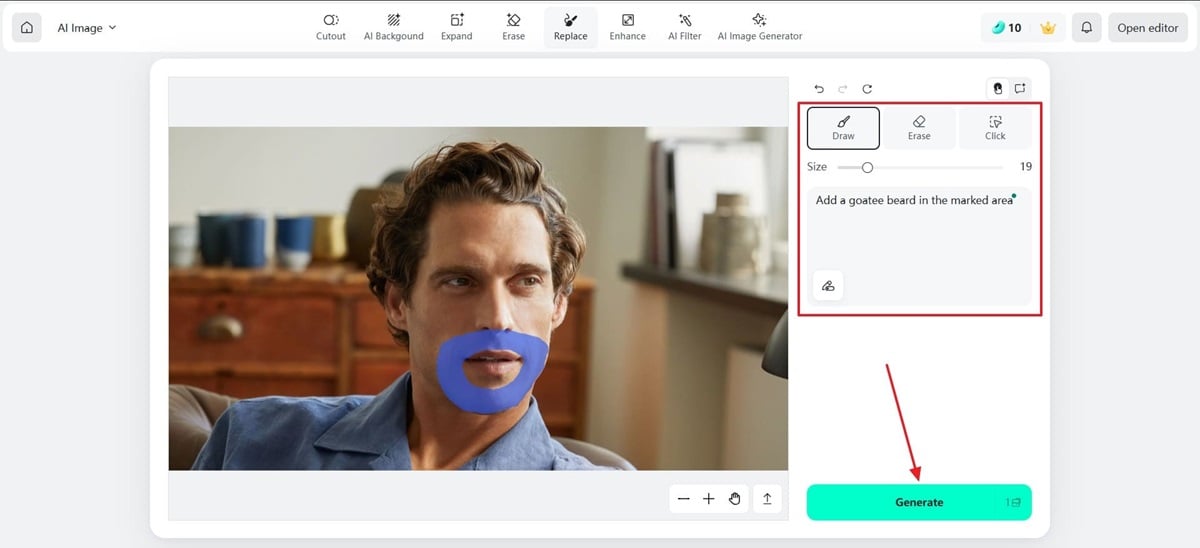Focus the prompt text field

(919, 245)
